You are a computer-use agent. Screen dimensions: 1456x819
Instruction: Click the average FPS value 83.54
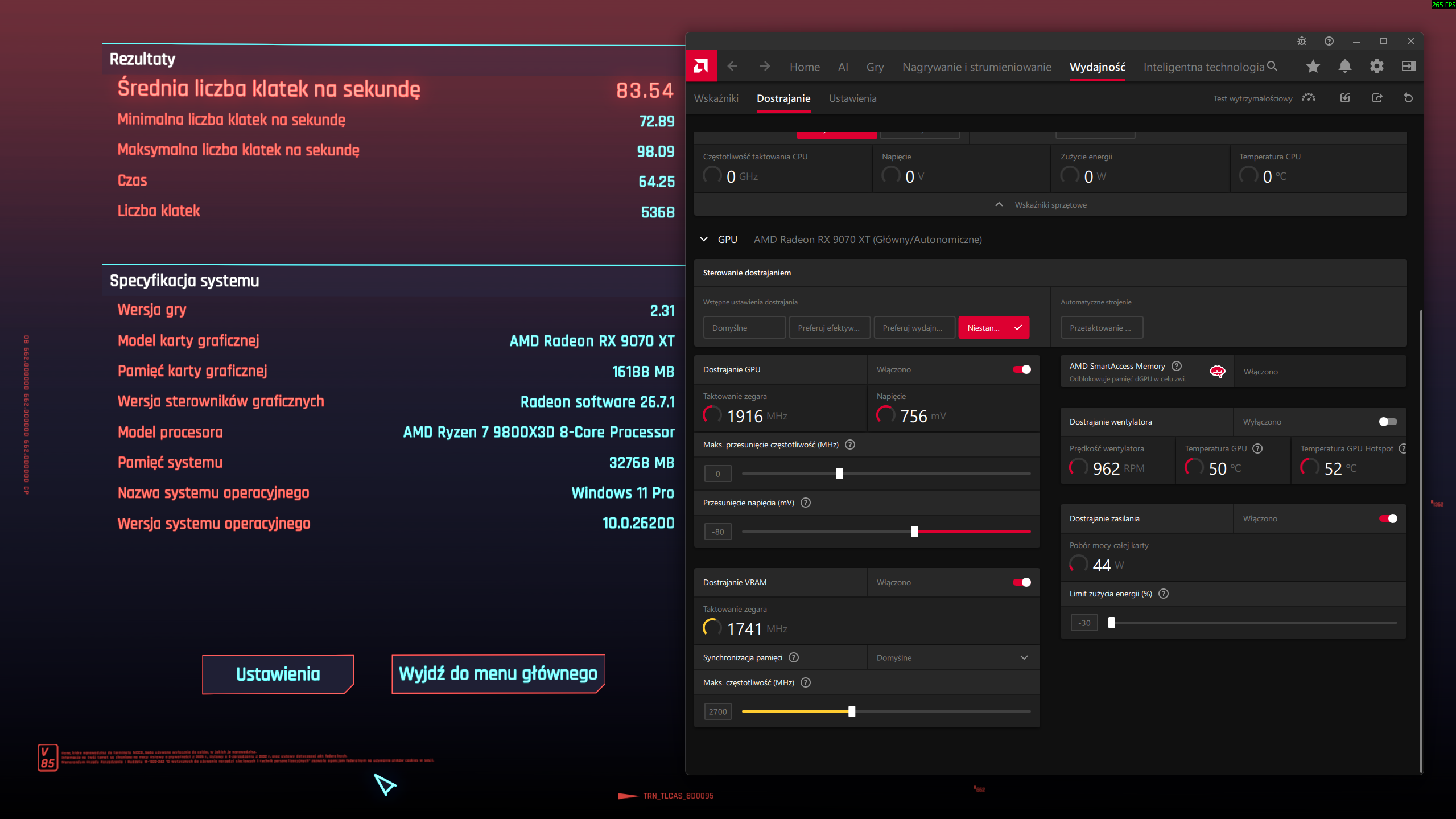645,90
